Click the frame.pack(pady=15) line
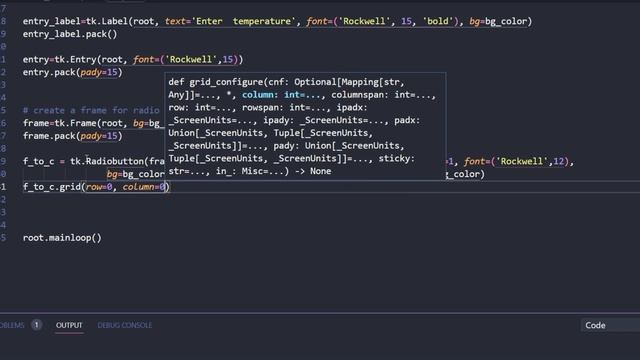The image size is (640, 360). point(73,136)
